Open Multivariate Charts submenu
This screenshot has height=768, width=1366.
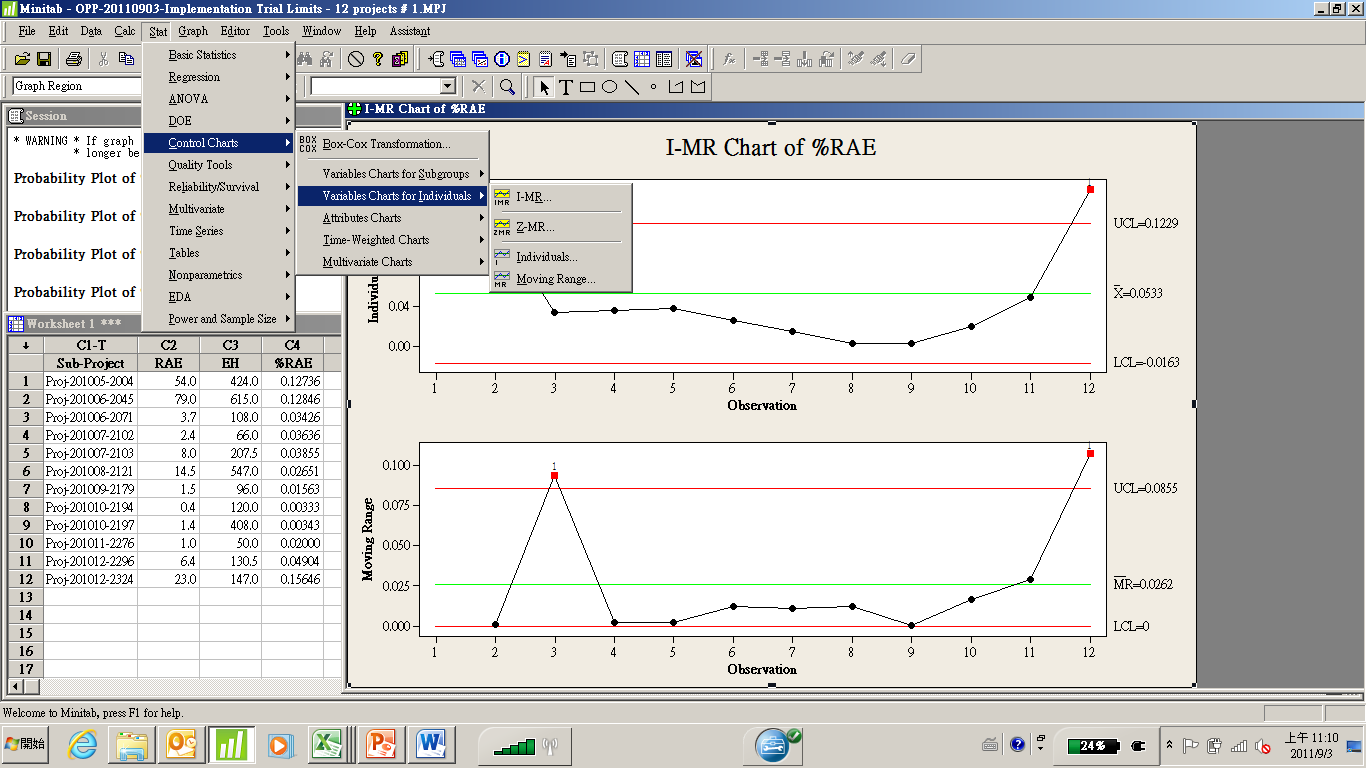(x=393, y=262)
